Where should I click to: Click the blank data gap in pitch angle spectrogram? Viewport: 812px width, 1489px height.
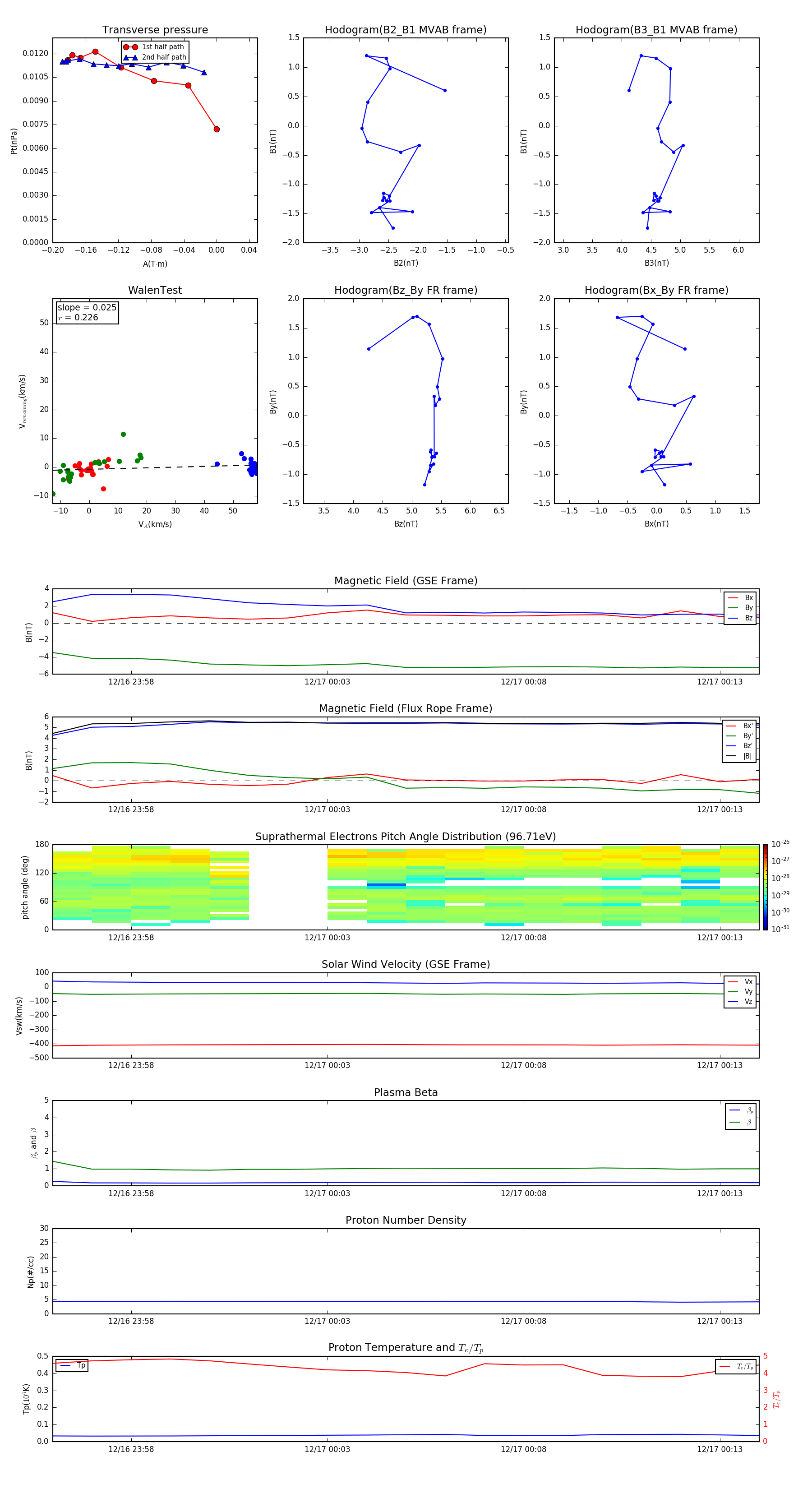(288, 887)
